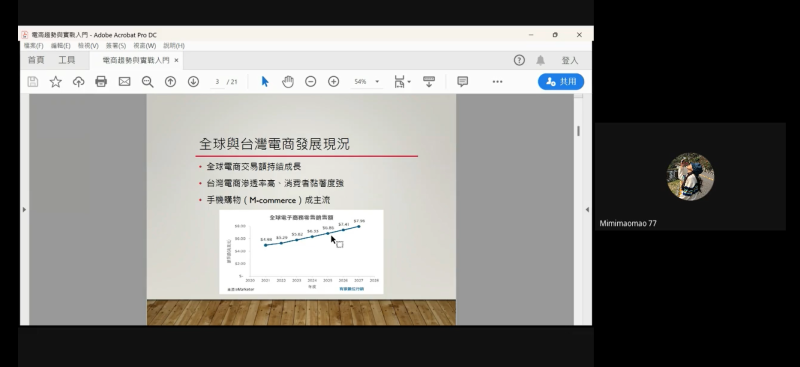Open the 54% zoom level dropdown
The height and width of the screenshot is (367, 800).
click(x=366, y=82)
